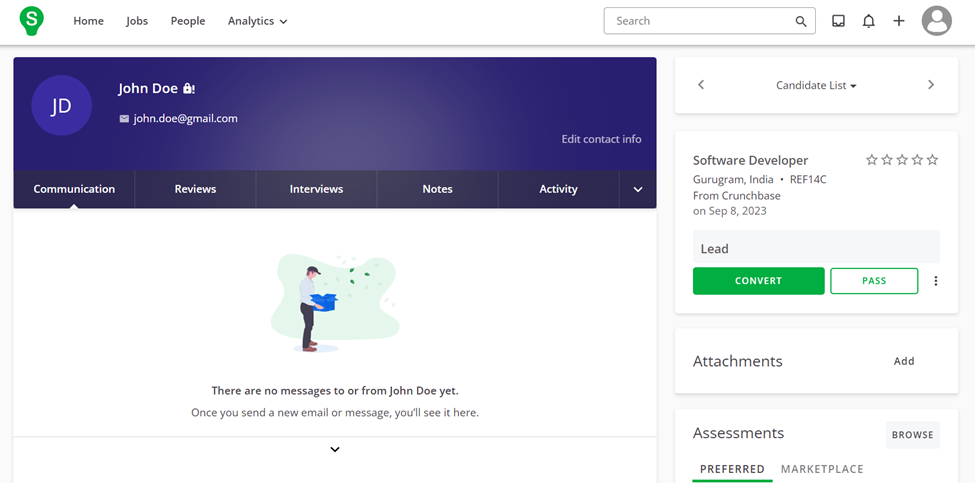Click the Assessments heading

738,433
